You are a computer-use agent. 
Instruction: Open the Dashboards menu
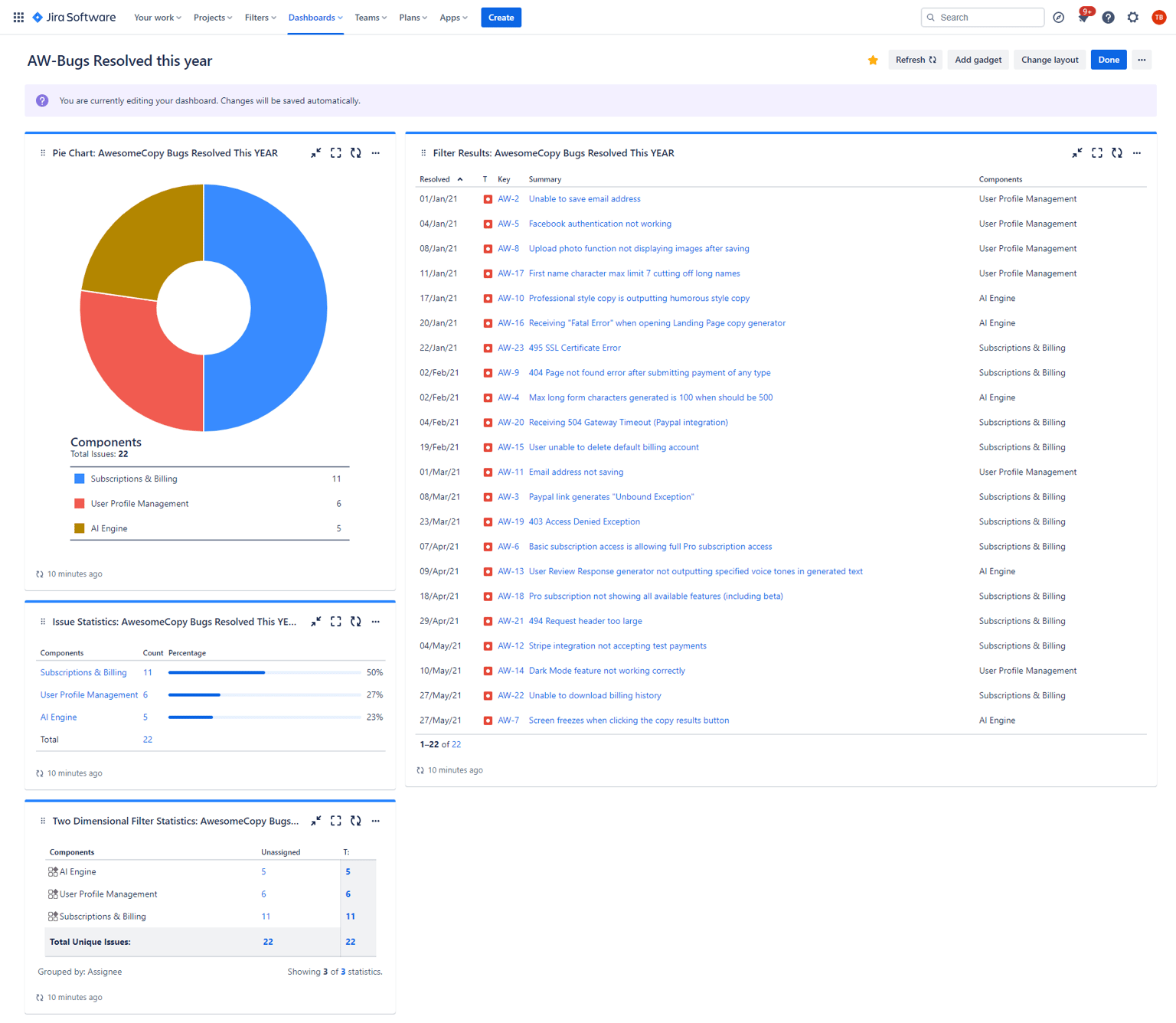(315, 17)
